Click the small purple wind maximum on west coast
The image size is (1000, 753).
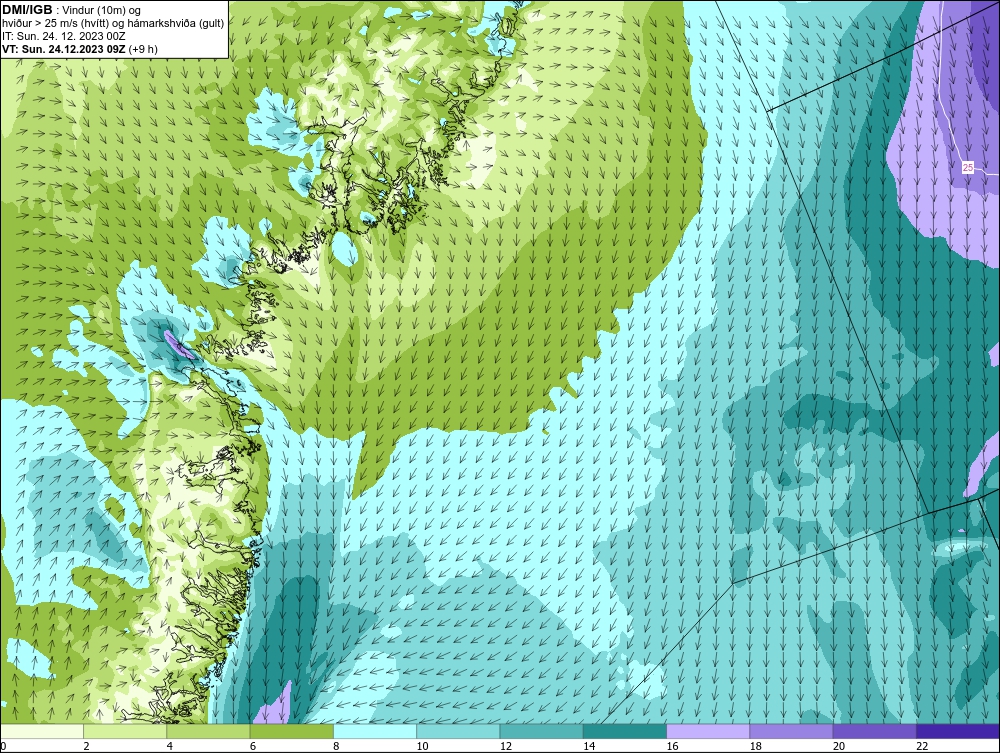pyautogui.click(x=177, y=345)
